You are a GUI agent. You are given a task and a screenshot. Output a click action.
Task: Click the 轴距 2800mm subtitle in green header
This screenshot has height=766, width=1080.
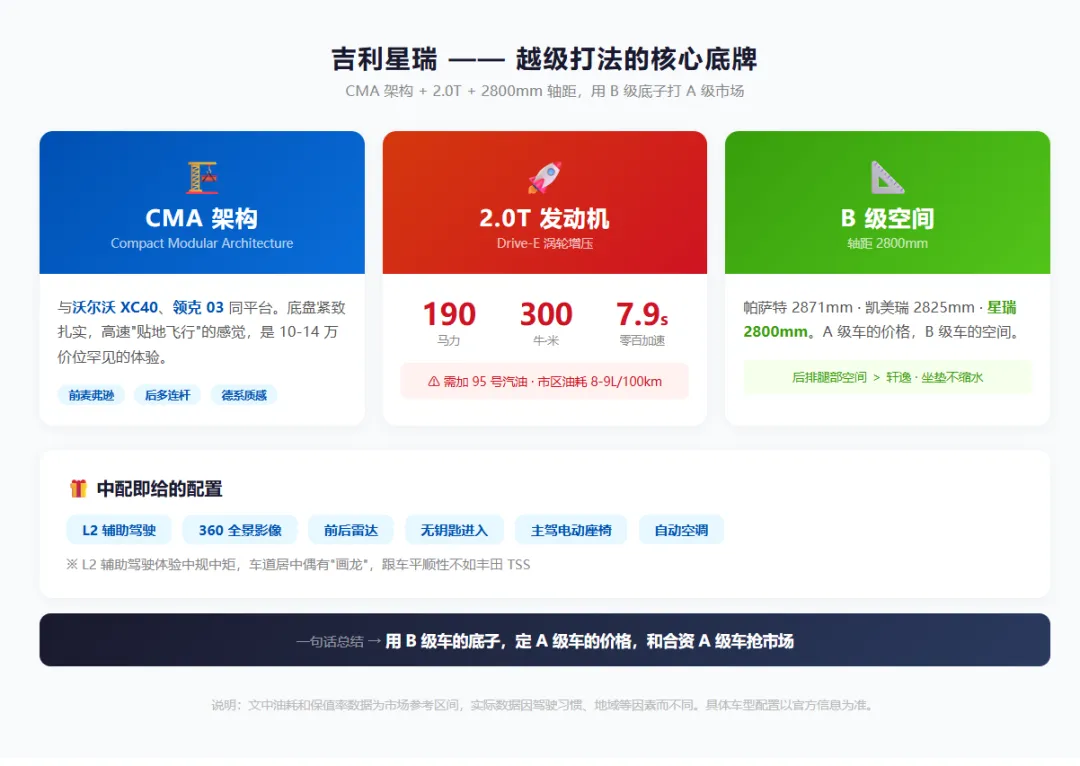pyautogui.click(x=887, y=243)
